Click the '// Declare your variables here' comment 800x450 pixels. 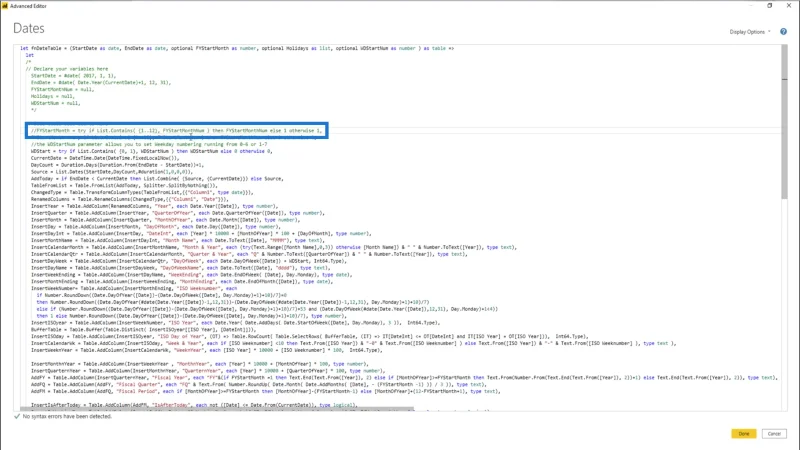point(67,69)
